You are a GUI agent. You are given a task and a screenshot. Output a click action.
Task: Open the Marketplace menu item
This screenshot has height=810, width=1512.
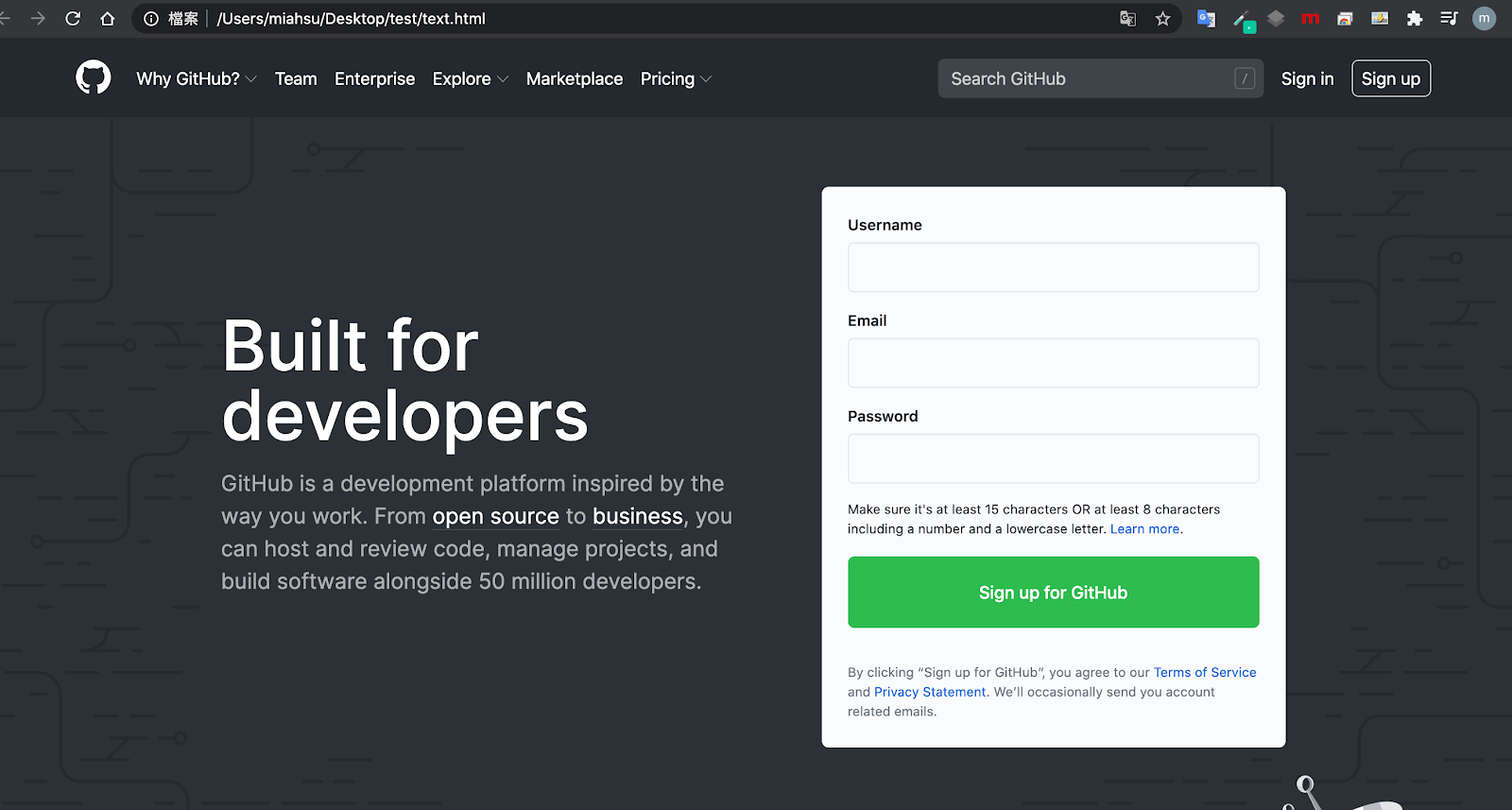point(575,78)
